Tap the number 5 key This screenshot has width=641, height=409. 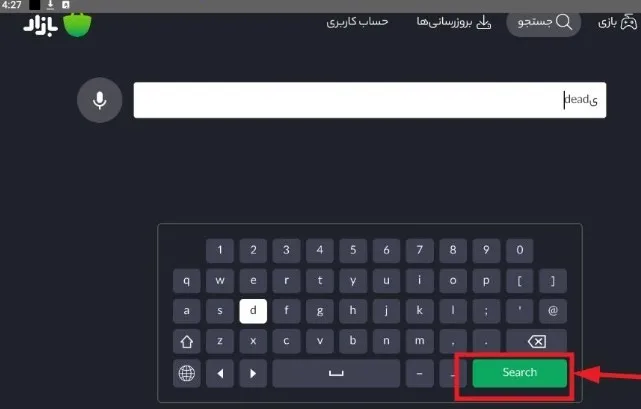[x=353, y=250]
